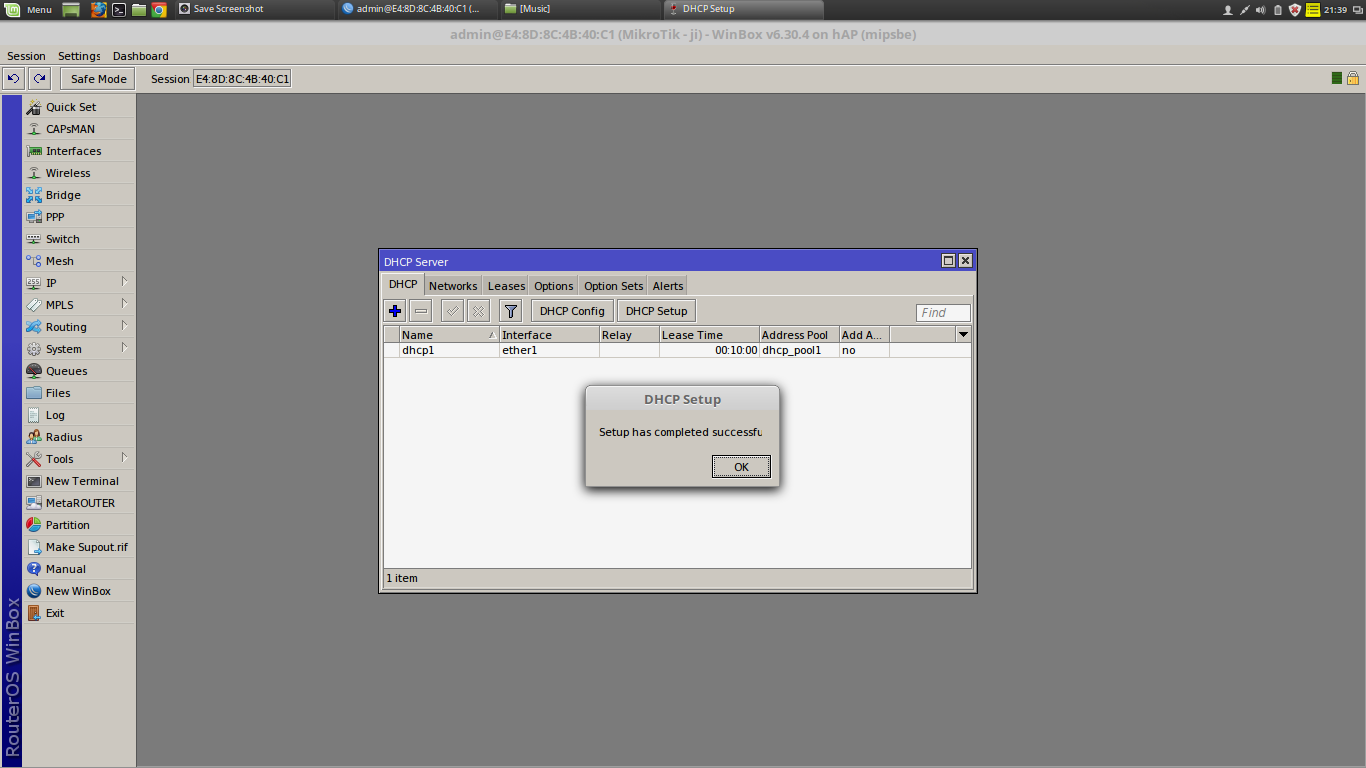Click the undo arrow in WinBox toolbar
Screen dimensions: 1366x768
(13, 78)
